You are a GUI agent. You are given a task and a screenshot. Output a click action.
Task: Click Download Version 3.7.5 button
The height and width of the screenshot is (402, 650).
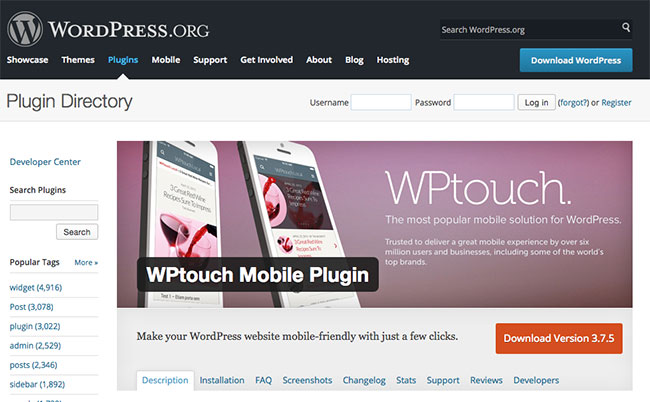pyautogui.click(x=559, y=339)
